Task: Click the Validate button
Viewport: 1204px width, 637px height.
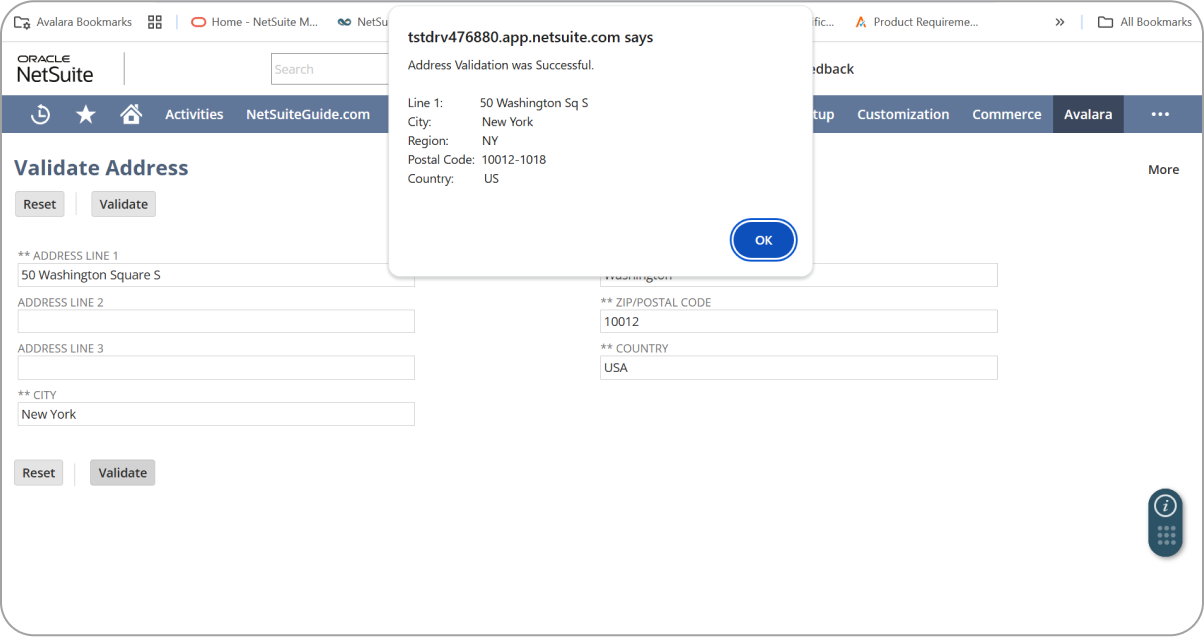Action: [x=123, y=203]
